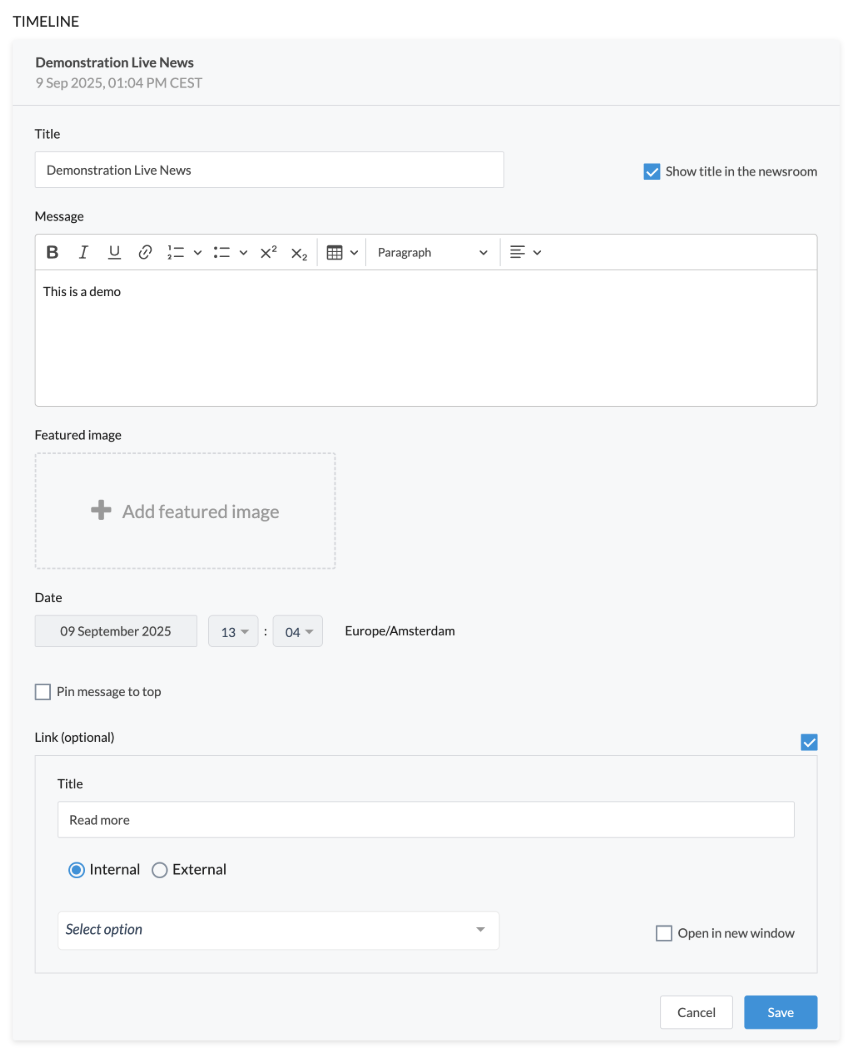Screen dimensions: 860x1056
Task: Apply subscript formatting
Action: pyautogui.click(x=299, y=253)
